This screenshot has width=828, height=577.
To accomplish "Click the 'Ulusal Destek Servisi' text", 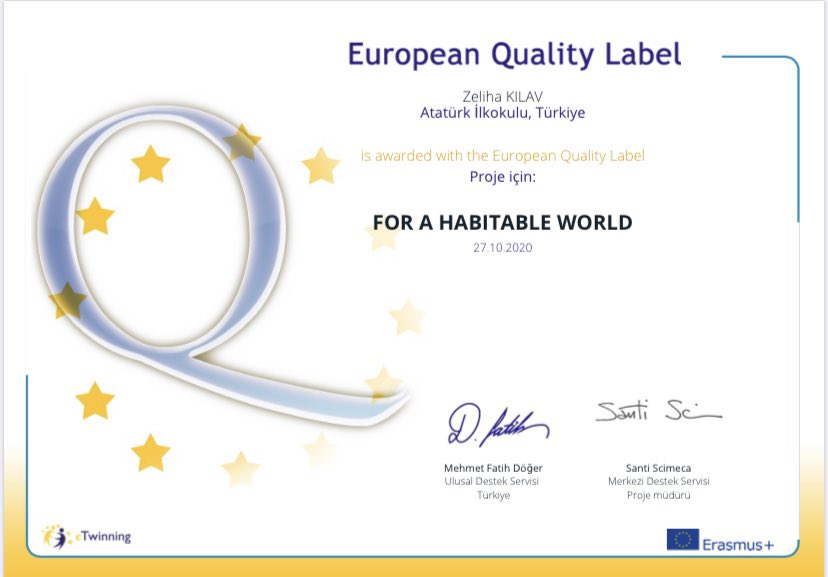I will coord(492,481).
